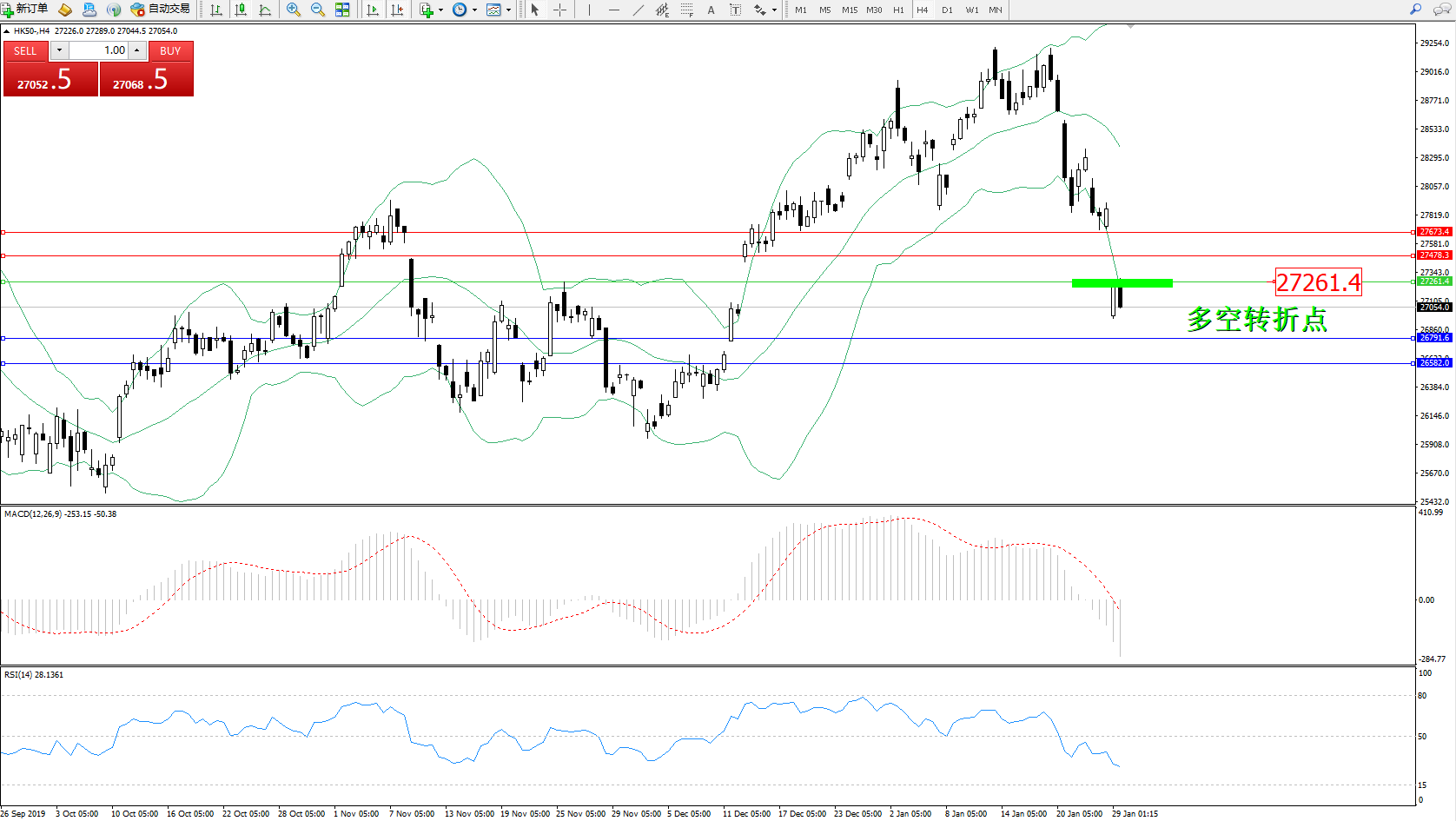Expand the periodicity clock dropdown arrow

[474, 10]
